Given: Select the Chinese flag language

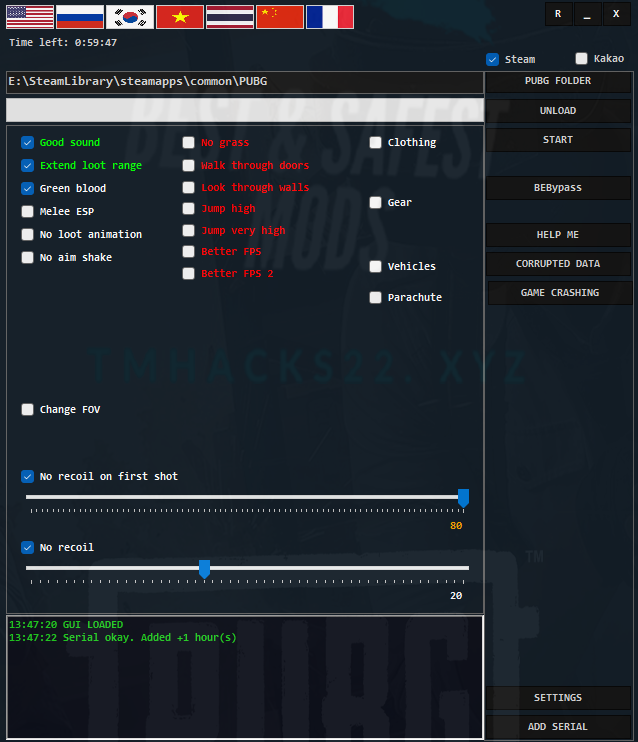Looking at the screenshot, I should (280, 17).
